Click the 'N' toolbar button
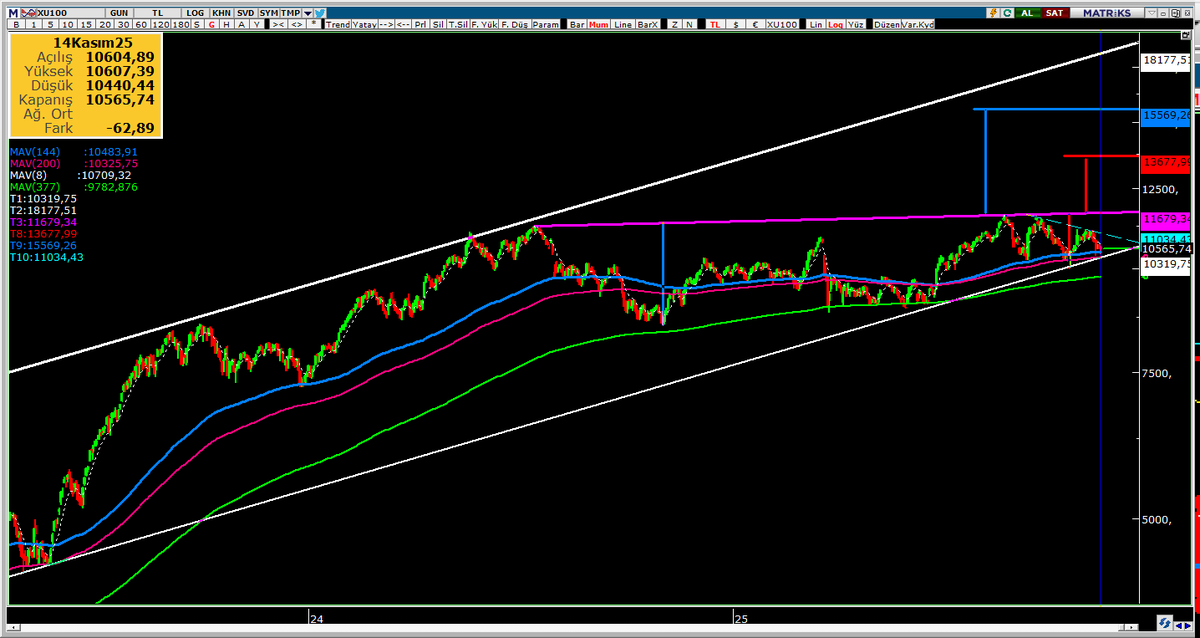Screen dimensions: 1200x638 click(x=689, y=24)
